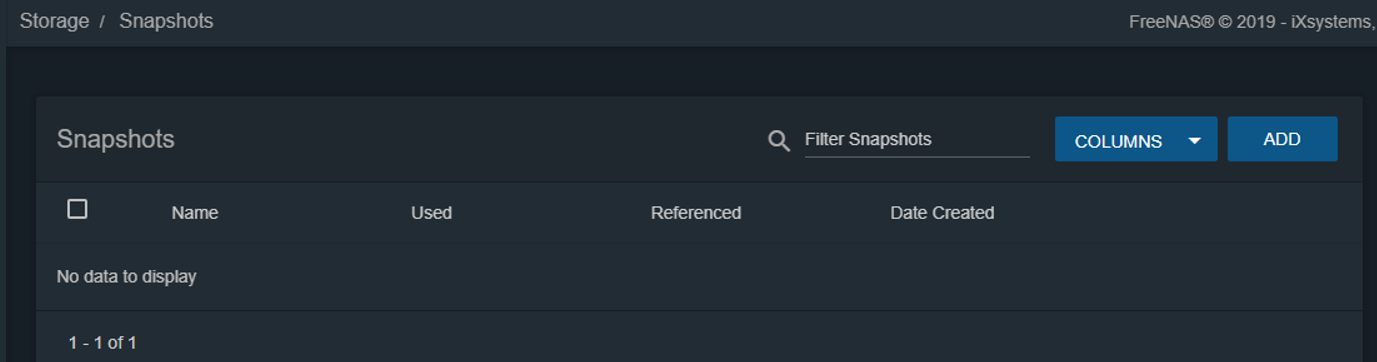The width and height of the screenshot is (1377, 362).
Task: Select the Snapshots breadcrumb item
Action: coord(166,21)
